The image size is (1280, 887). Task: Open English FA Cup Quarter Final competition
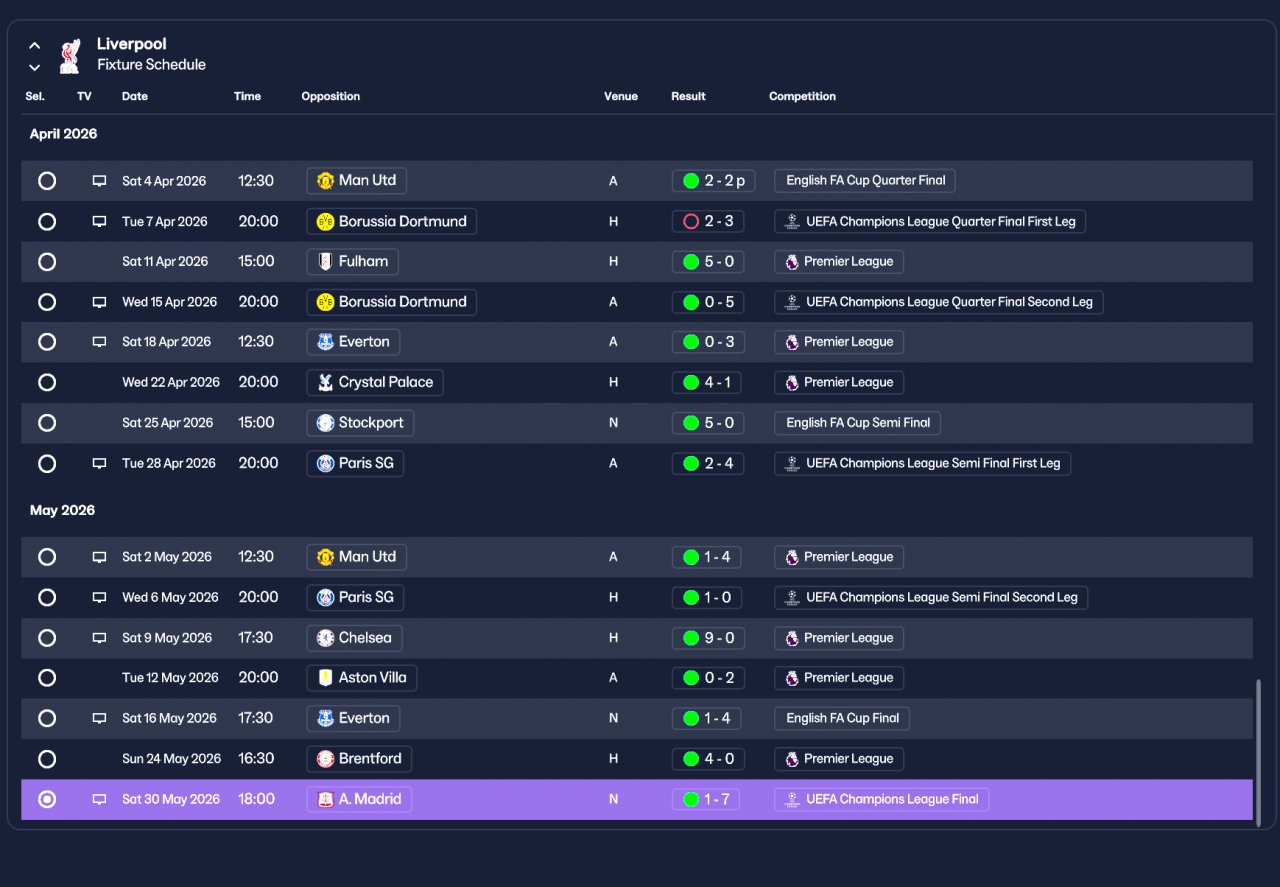point(865,181)
